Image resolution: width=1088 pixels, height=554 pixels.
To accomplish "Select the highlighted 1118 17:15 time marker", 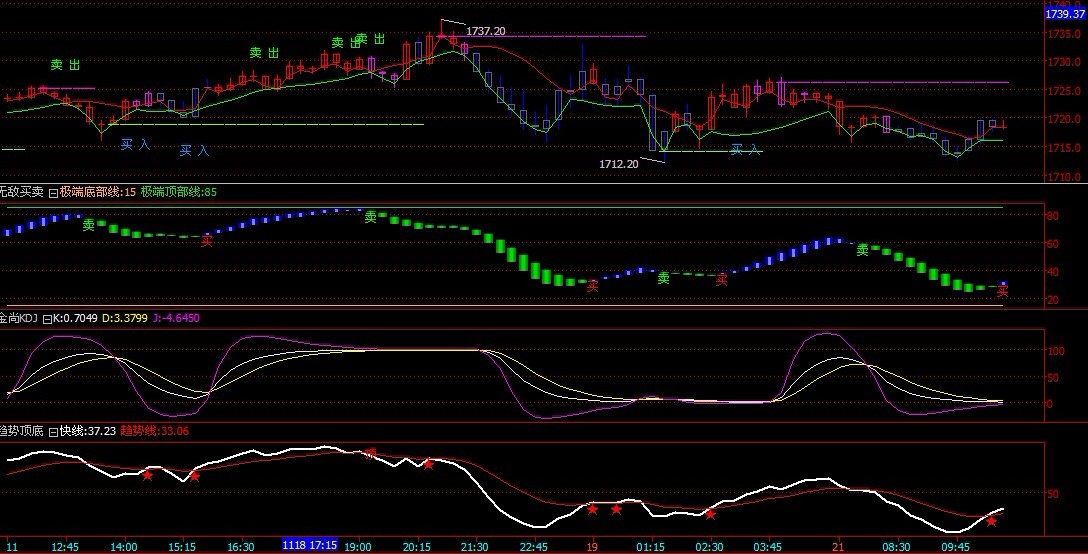I will (x=309, y=546).
